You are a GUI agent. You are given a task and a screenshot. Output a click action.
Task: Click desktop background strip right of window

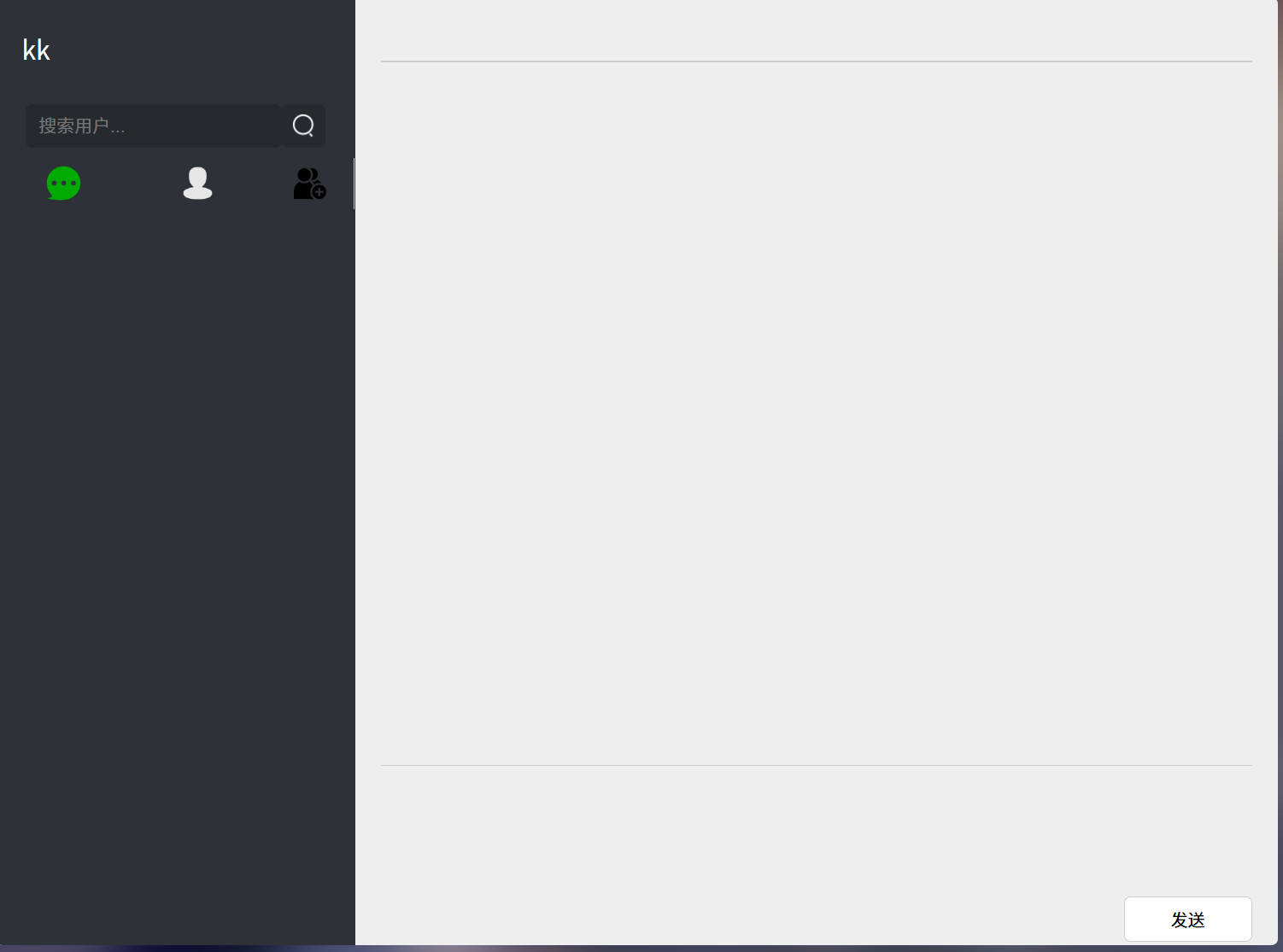[1280, 470]
